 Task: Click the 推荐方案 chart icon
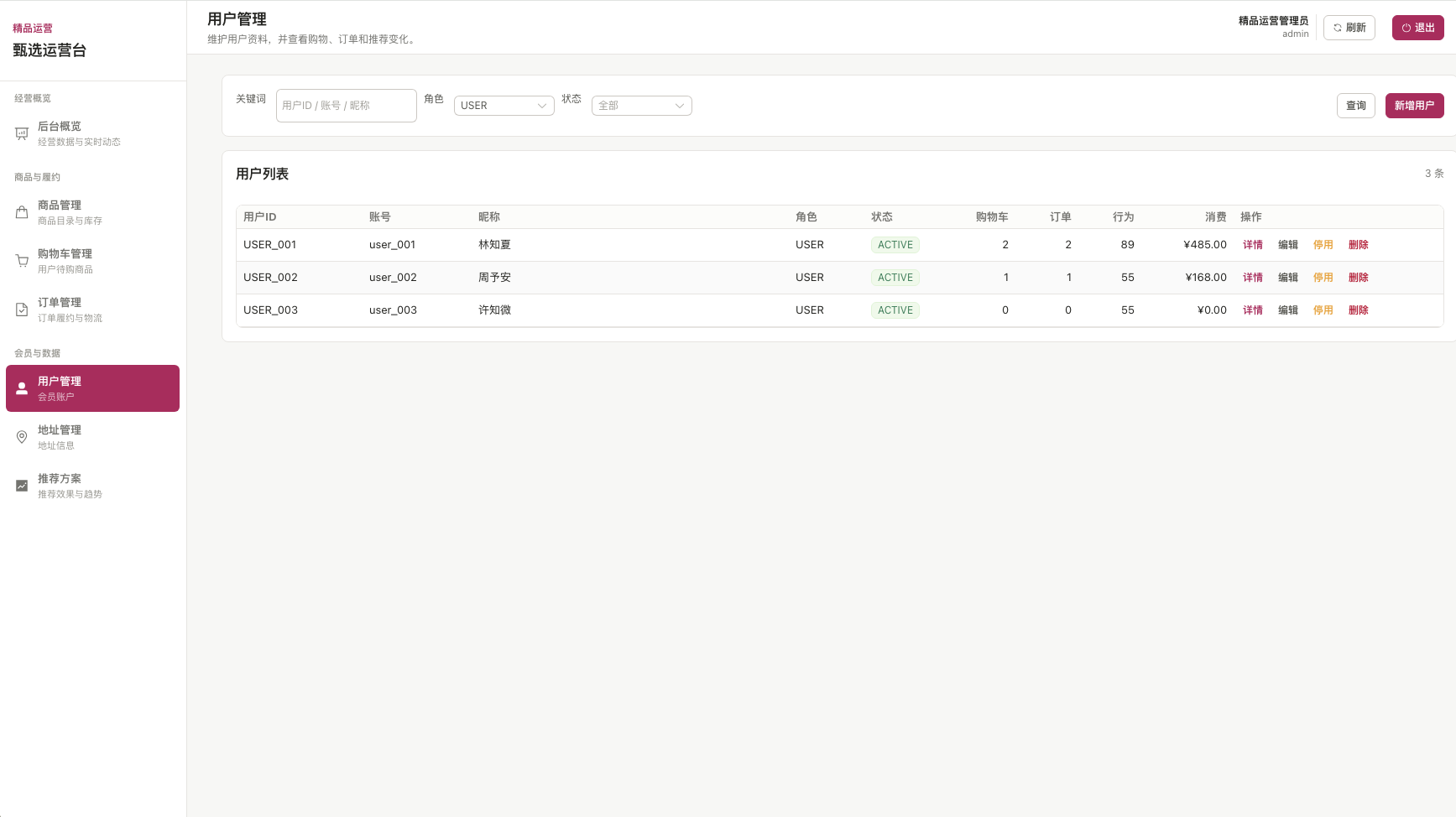pos(22,486)
